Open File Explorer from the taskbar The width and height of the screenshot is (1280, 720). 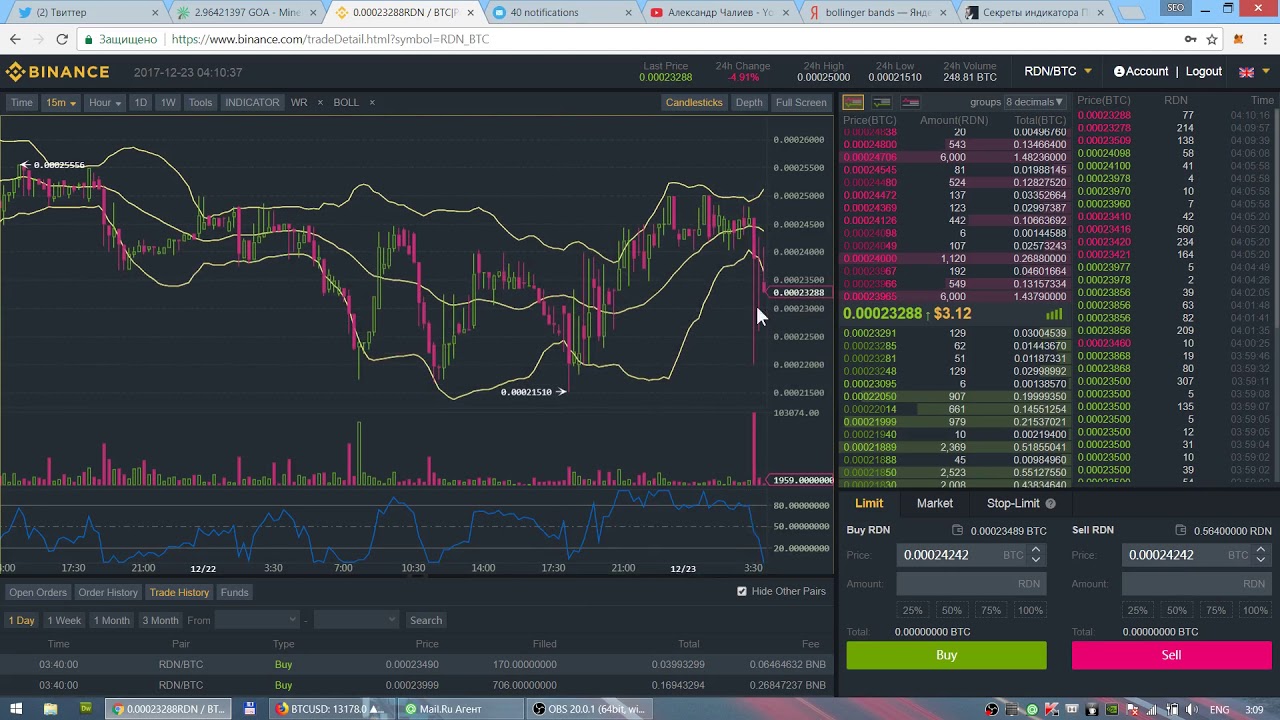tap(50, 709)
